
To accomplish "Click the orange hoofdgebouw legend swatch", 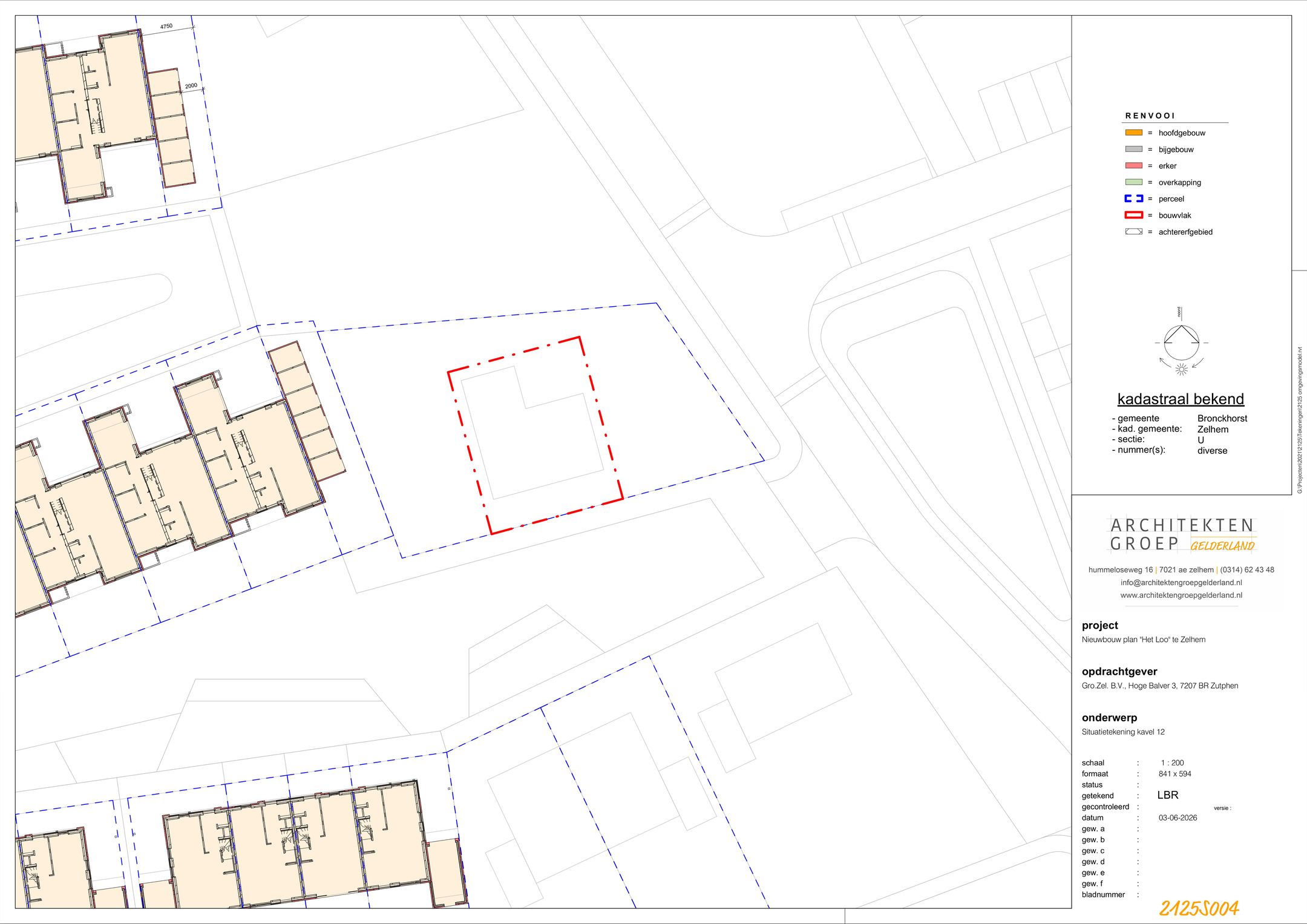I will click(1133, 133).
